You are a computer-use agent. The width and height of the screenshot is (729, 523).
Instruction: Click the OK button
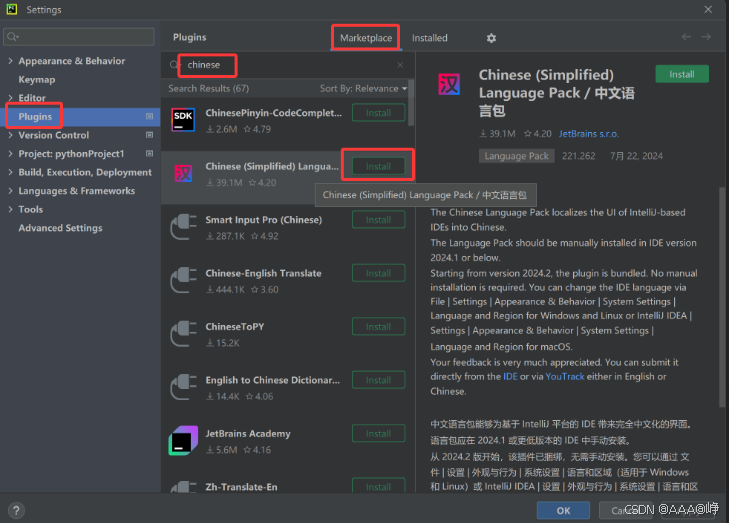pos(563,510)
